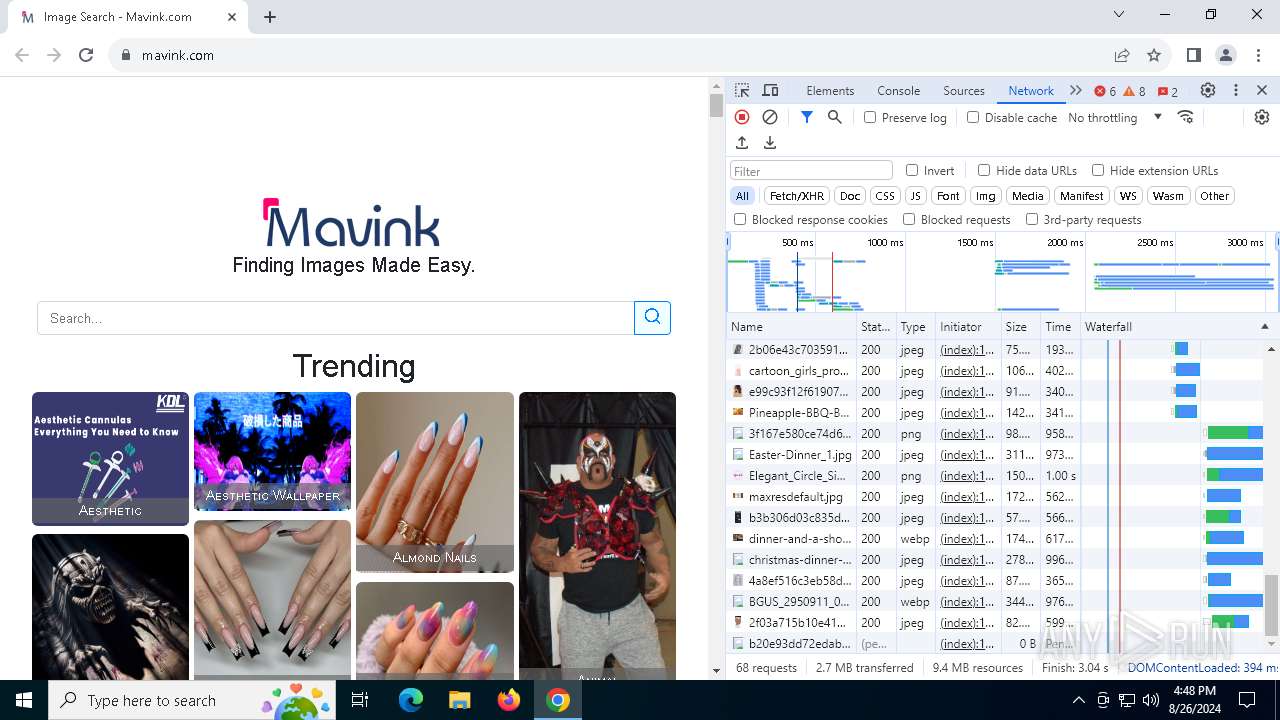Filter requests by Fetch/XHR
Image resolution: width=1280 pixels, height=720 pixels.
click(797, 196)
